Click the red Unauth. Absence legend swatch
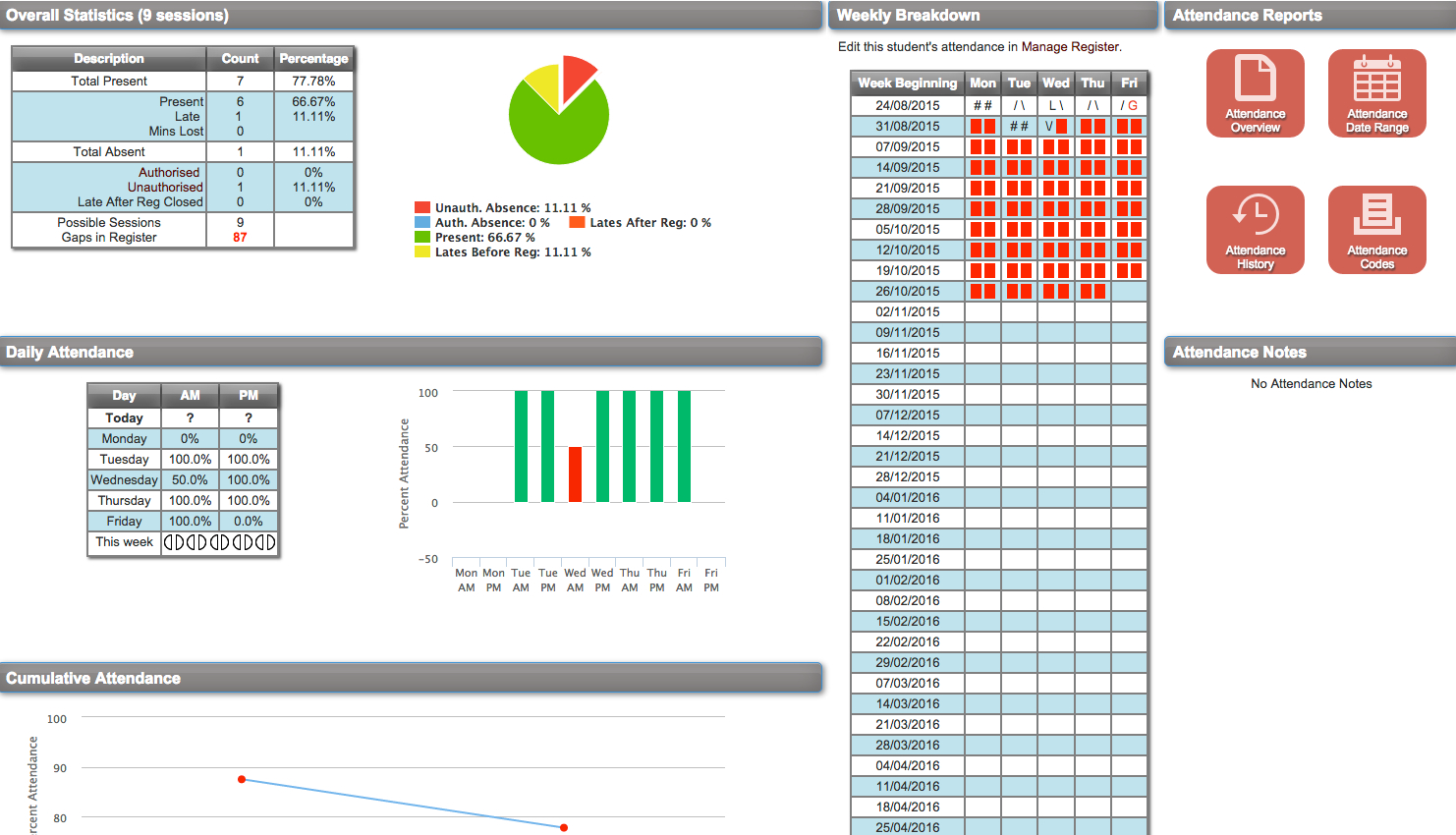Image resolution: width=1456 pixels, height=835 pixels. pos(420,207)
